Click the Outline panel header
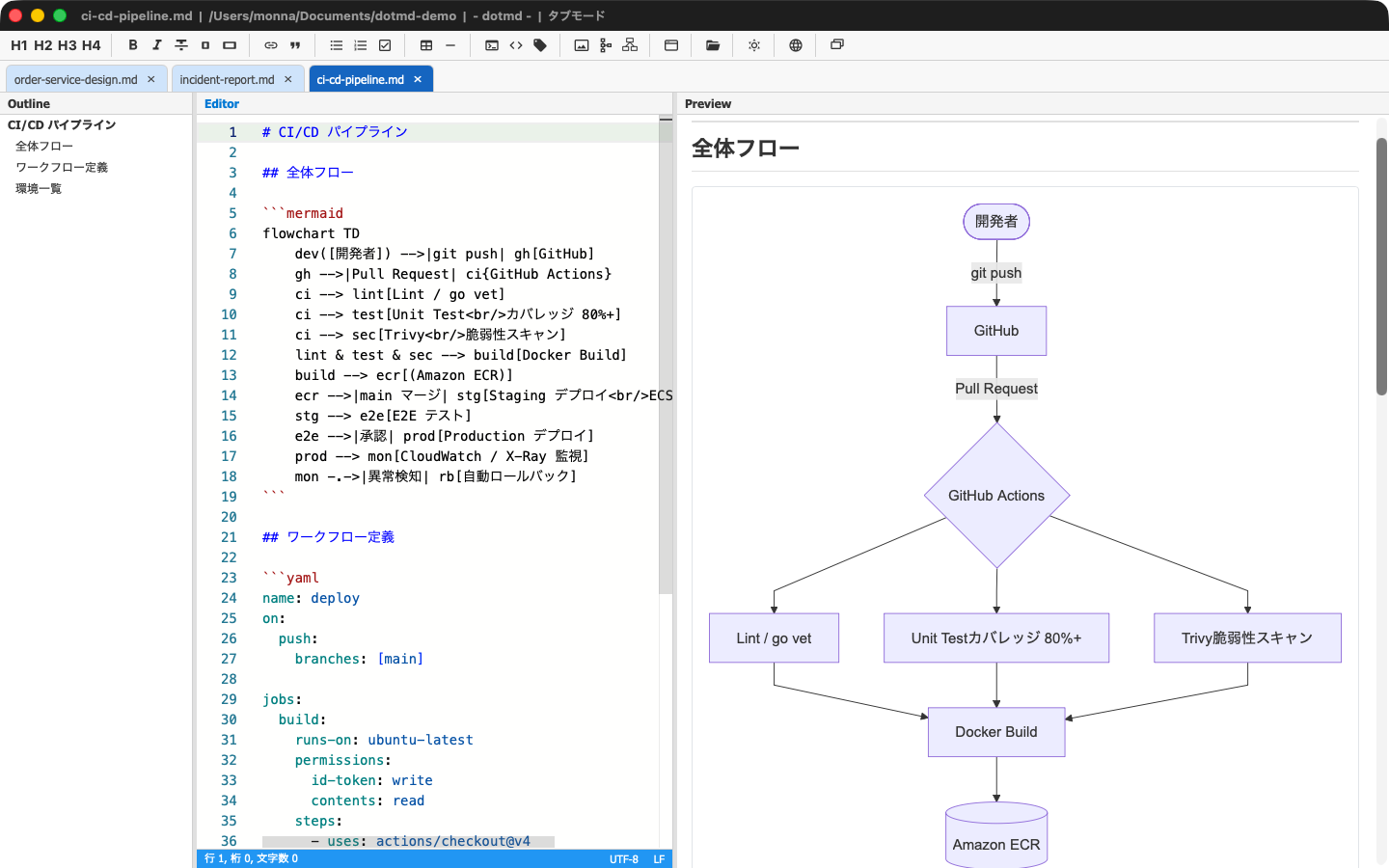 coord(29,104)
